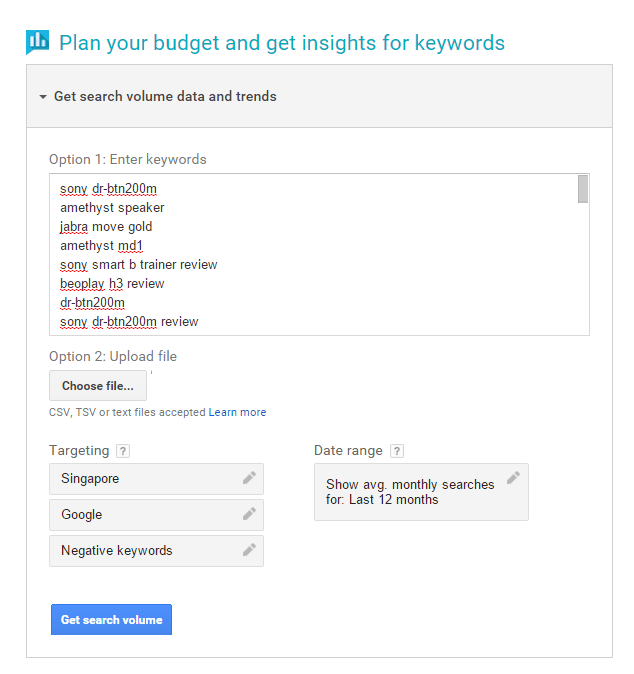Image resolution: width=634 pixels, height=674 pixels.
Task: Open the Targeting help question mark
Action: [x=123, y=451]
